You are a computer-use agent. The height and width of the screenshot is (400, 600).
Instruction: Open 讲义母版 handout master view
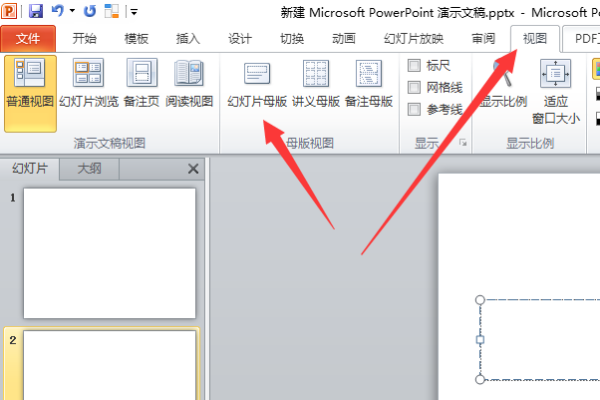316,83
